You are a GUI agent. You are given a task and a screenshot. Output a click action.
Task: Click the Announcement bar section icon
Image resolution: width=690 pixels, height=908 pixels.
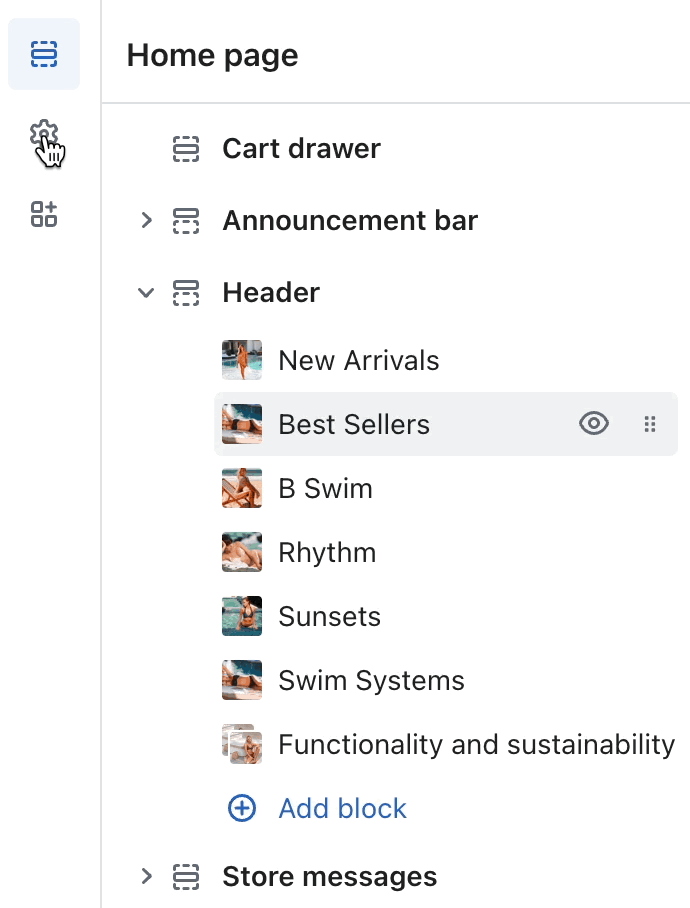187,220
